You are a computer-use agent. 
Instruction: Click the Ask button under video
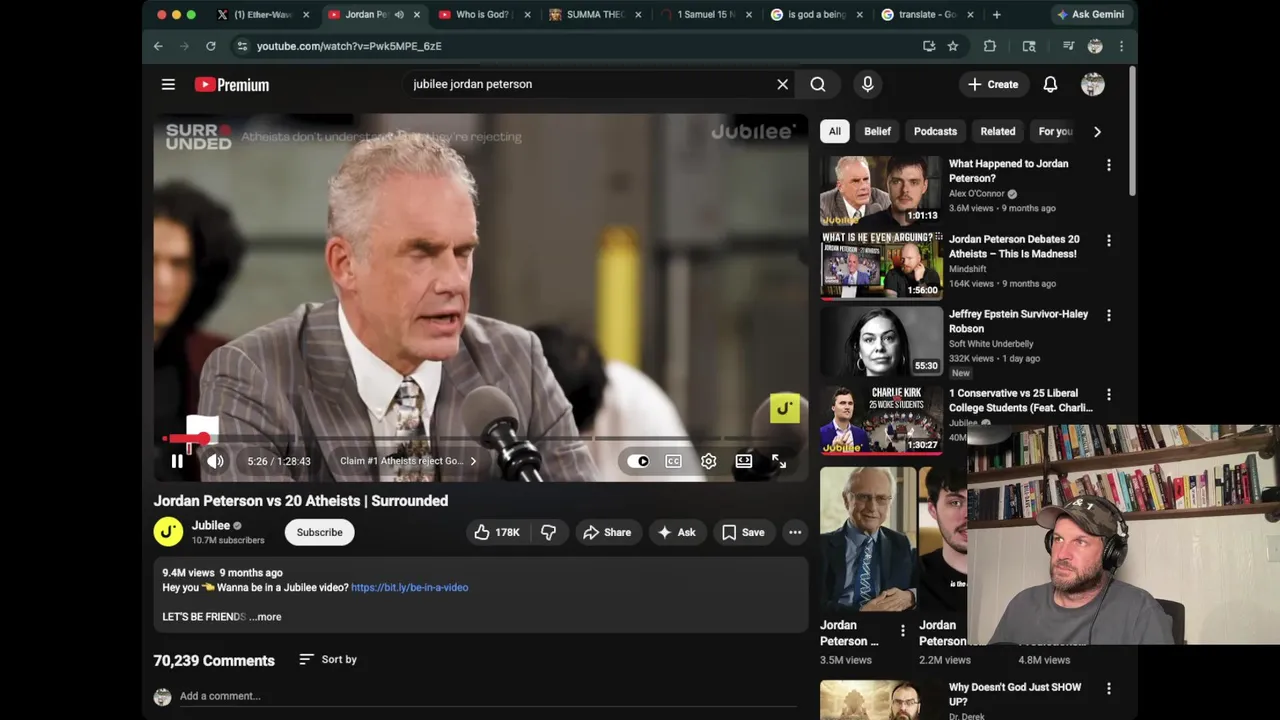pyautogui.click(x=676, y=532)
